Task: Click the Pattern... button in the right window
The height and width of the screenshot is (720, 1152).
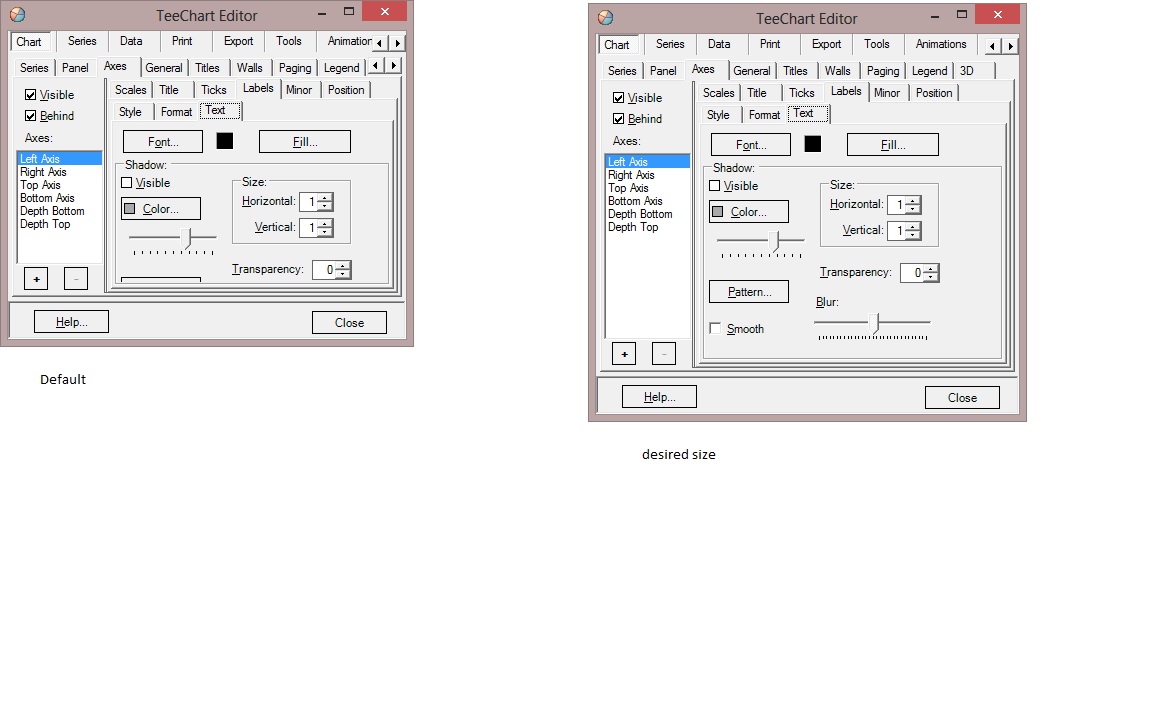Action: click(749, 292)
